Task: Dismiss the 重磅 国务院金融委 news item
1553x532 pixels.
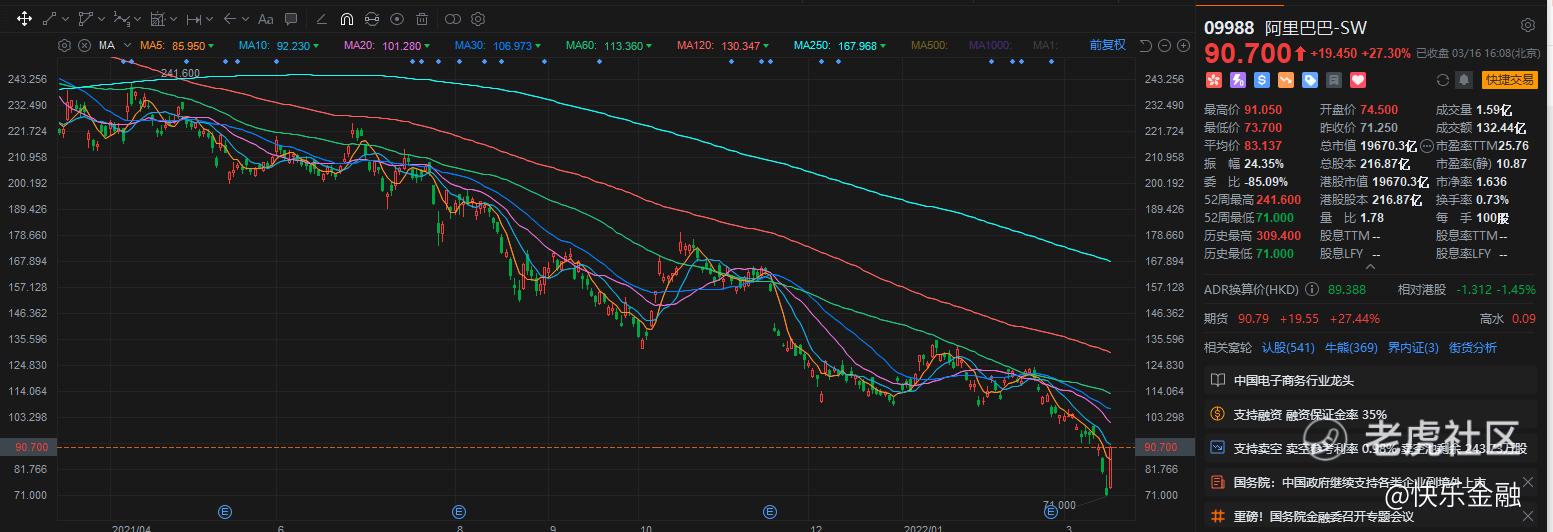Action: [1527, 516]
